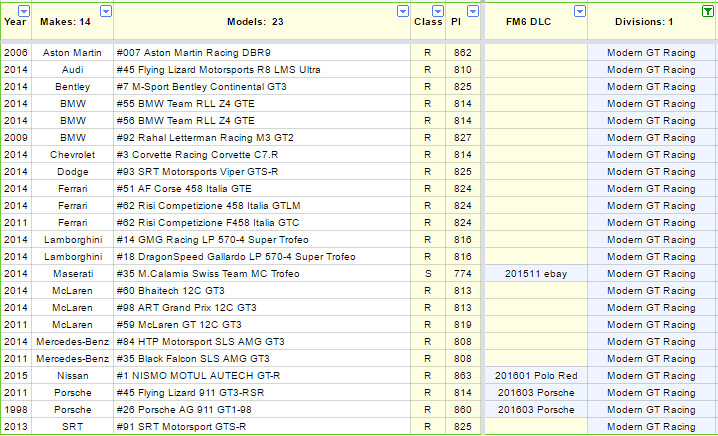Click #45 Flying Lizard 911 GT3-RSR cell
The height and width of the screenshot is (436, 718).
click(x=262, y=392)
